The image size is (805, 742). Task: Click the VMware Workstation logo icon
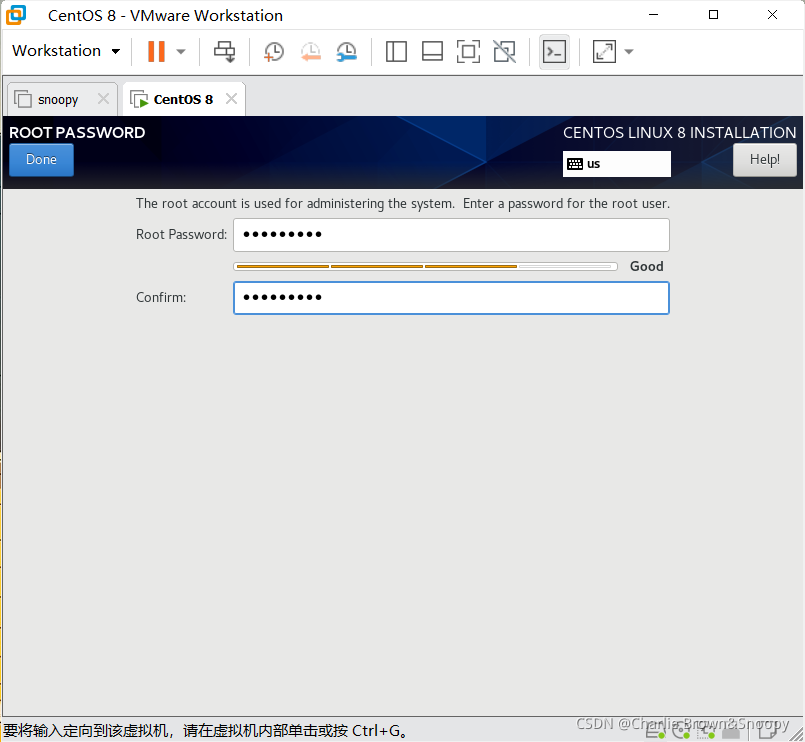pyautogui.click(x=15, y=15)
